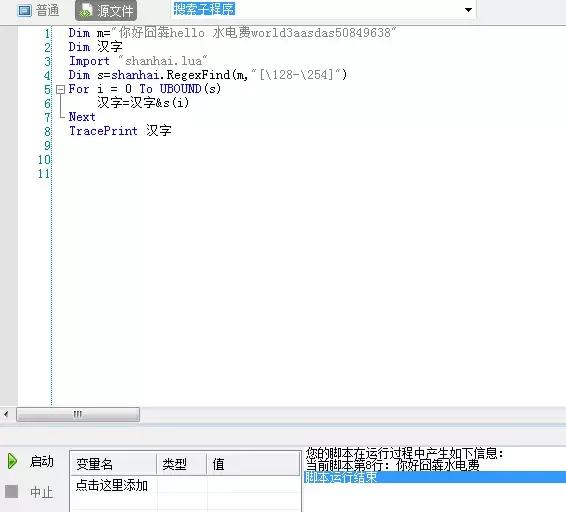This screenshot has height=512, width=566.
Task: Select the 当前脚本第8行 output line
Action: (393, 465)
